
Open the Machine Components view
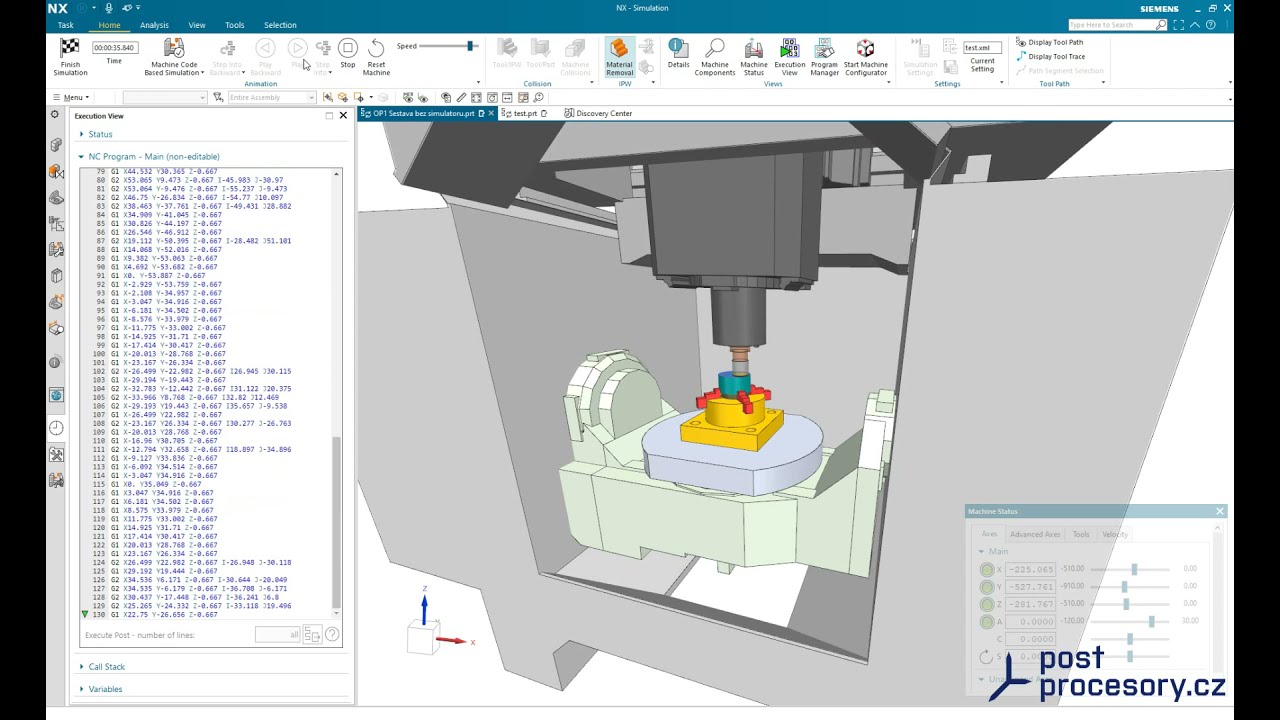[715, 57]
